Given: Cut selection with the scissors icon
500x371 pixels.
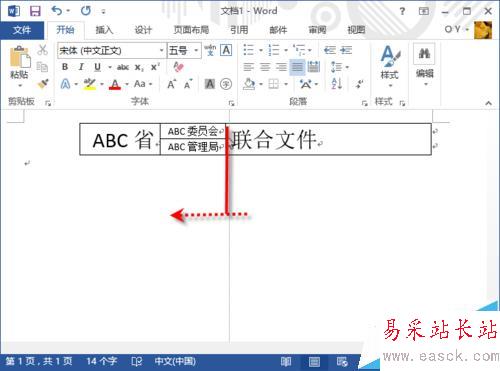Looking at the screenshot, I should 42,50.
